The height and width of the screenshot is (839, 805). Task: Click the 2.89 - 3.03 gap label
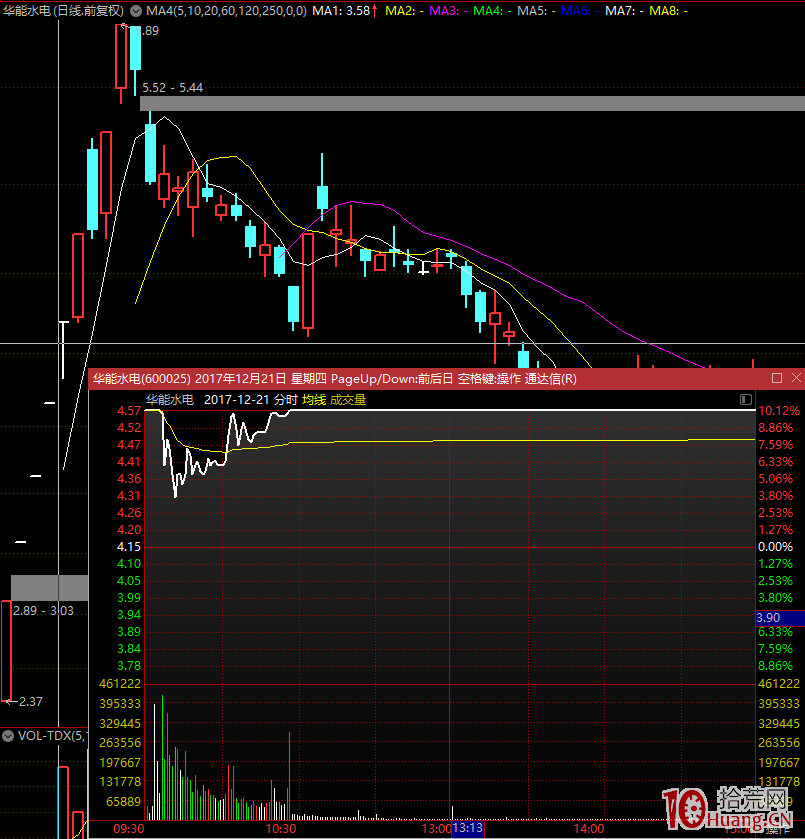43,611
